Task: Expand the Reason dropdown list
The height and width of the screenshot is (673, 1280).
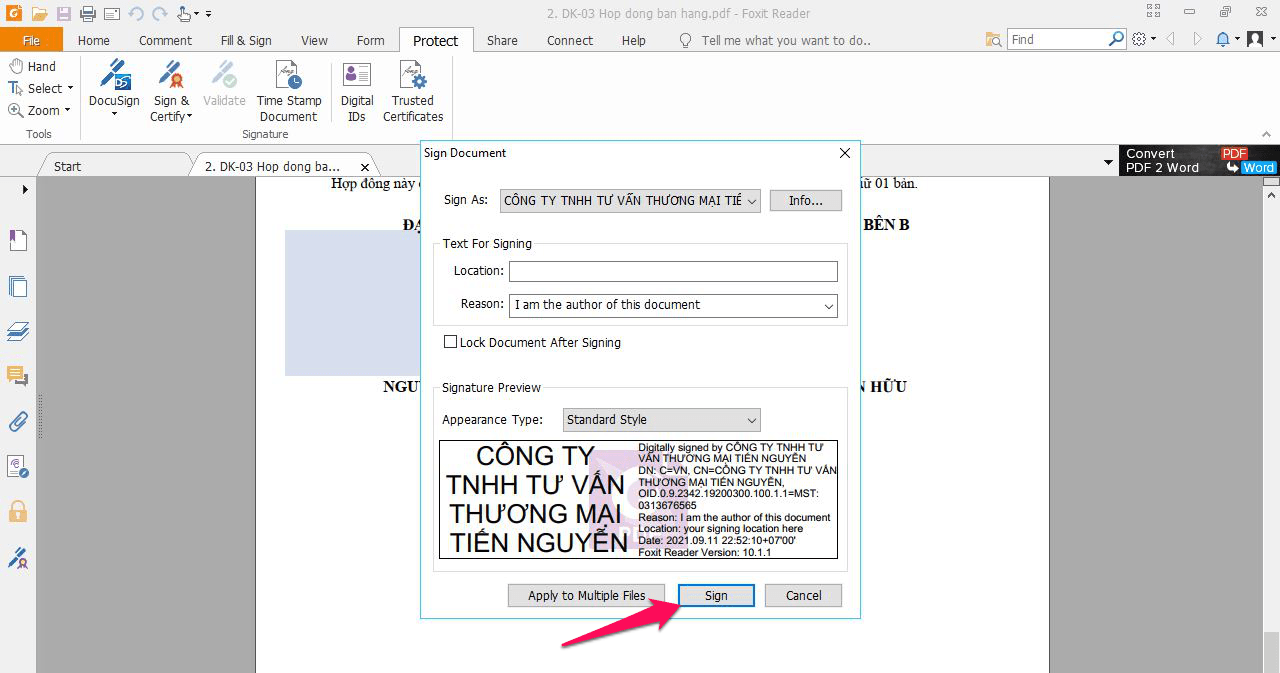Action: 827,305
